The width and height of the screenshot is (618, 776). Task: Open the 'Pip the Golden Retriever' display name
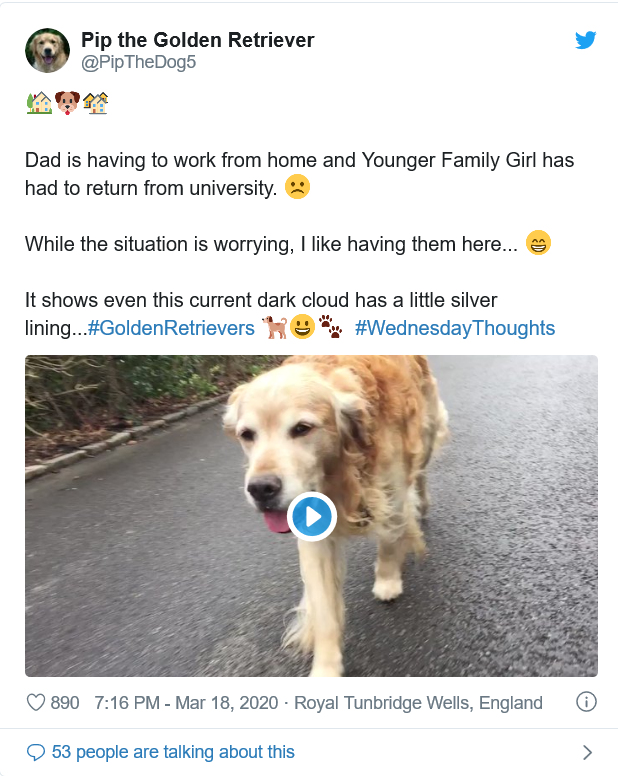(x=198, y=40)
